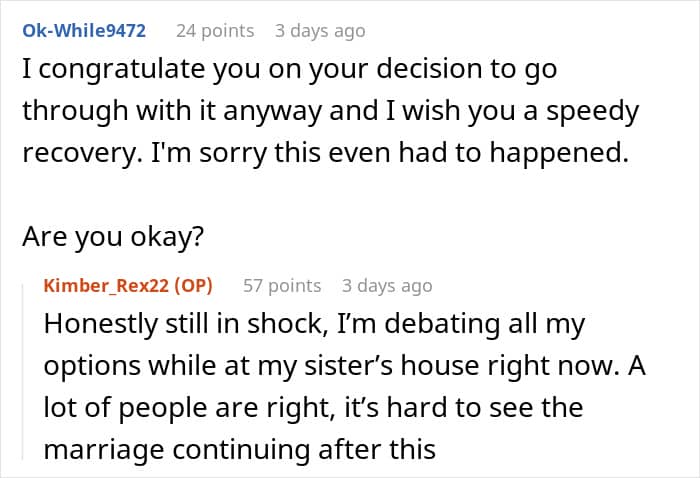
Task: Click the word 'speedy' in the comment
Action: (590, 110)
